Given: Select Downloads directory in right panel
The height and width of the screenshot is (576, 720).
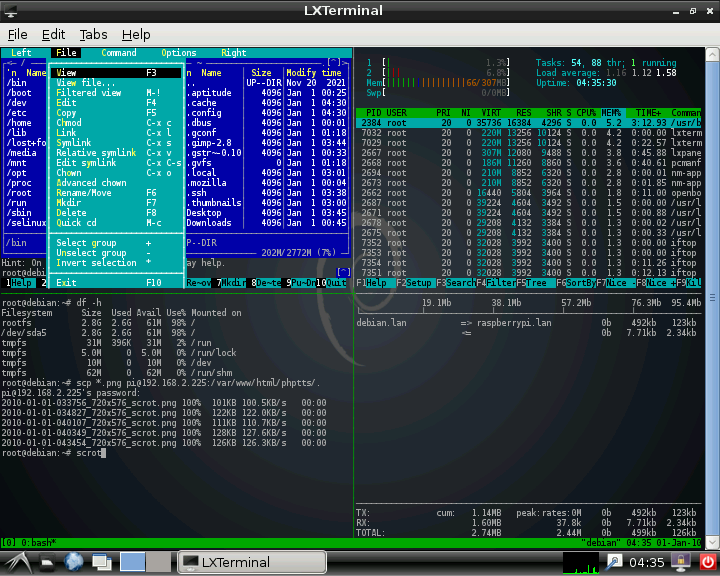Looking at the screenshot, I should click(266, 223).
